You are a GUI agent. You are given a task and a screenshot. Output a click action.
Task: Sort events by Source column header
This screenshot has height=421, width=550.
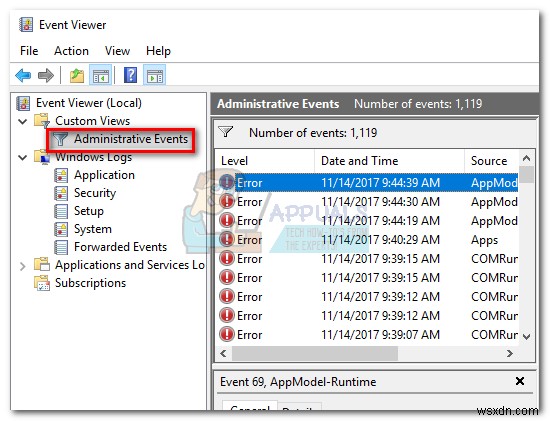(x=491, y=161)
